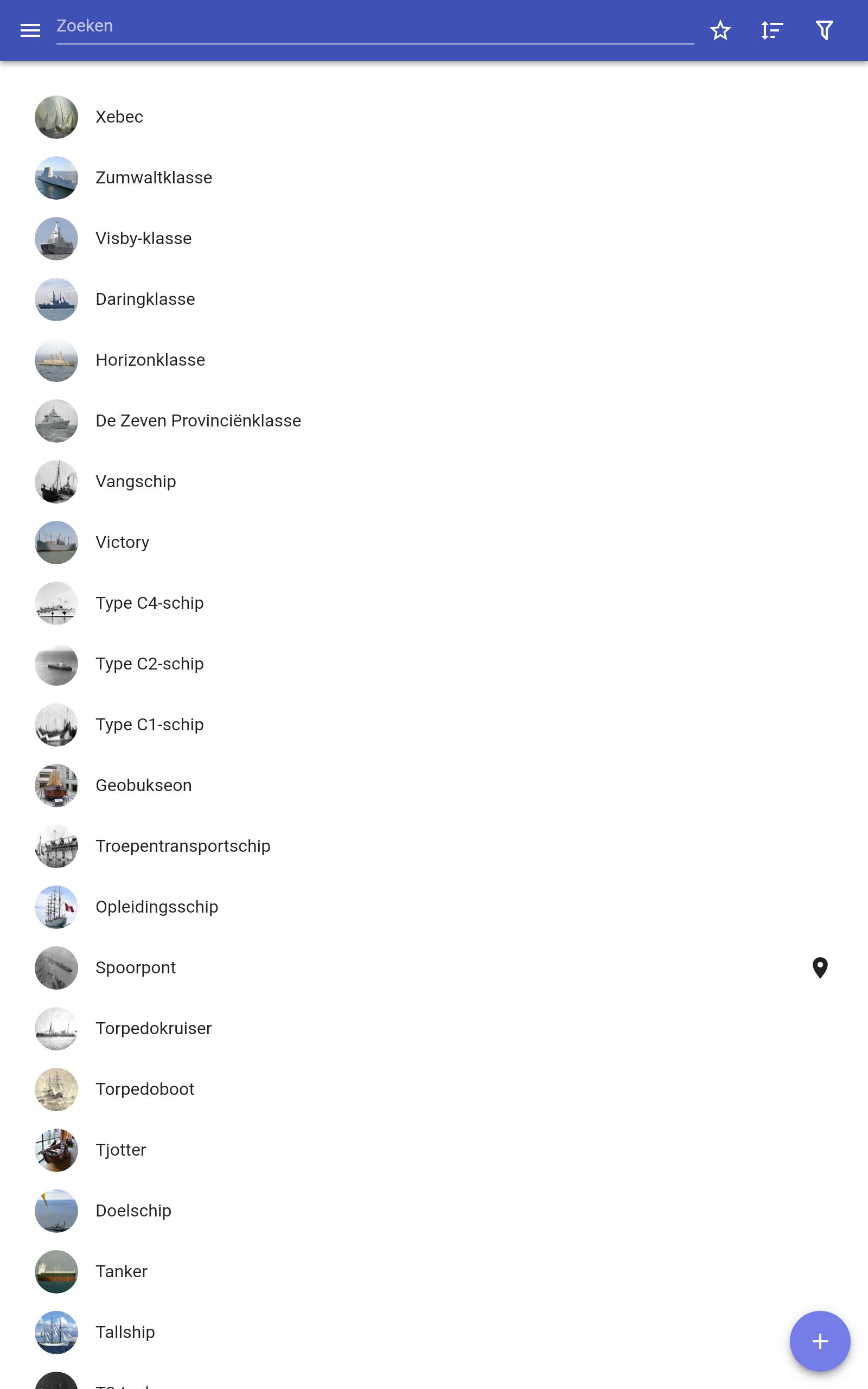Click the Geobukseon avatar icon
The height and width of the screenshot is (1389, 868).
click(56, 785)
